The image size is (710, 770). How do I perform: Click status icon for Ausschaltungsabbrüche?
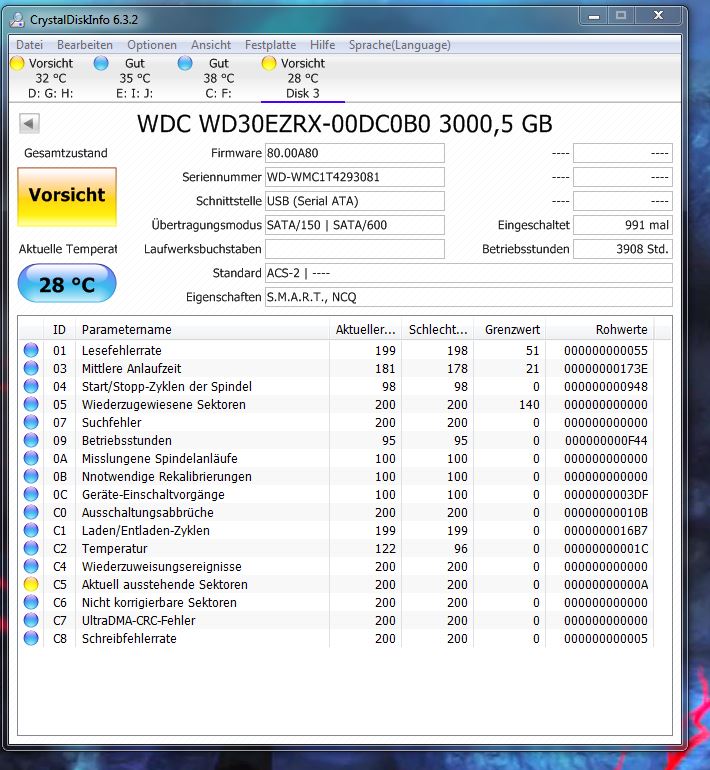click(x=31, y=512)
